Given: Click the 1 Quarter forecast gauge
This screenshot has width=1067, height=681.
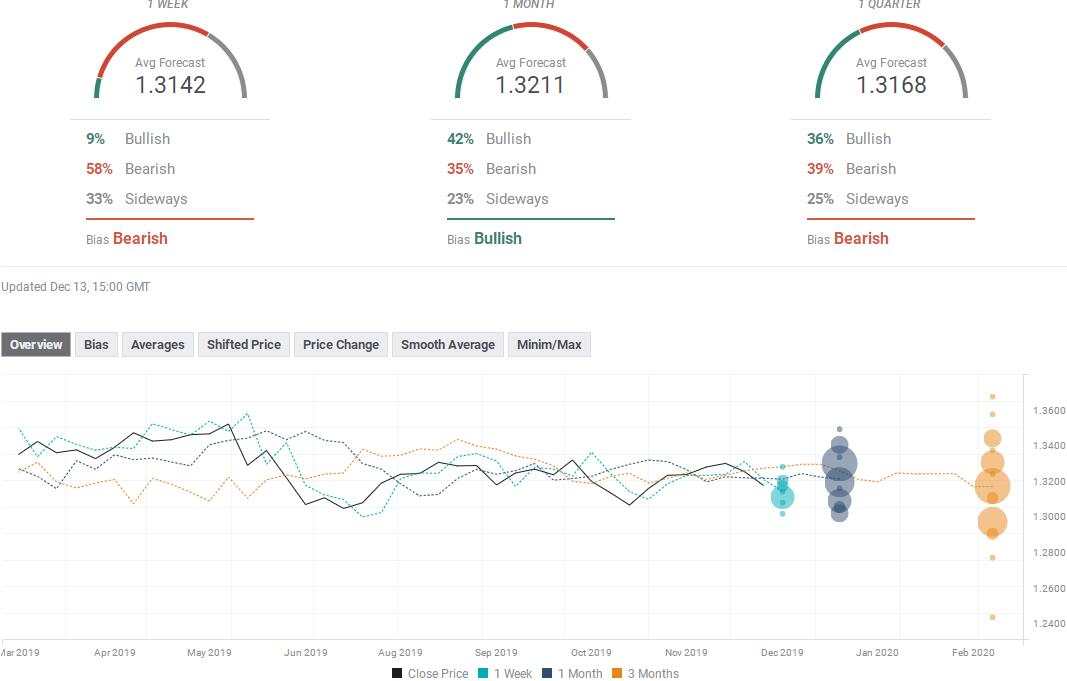Looking at the screenshot, I should coord(891,61).
